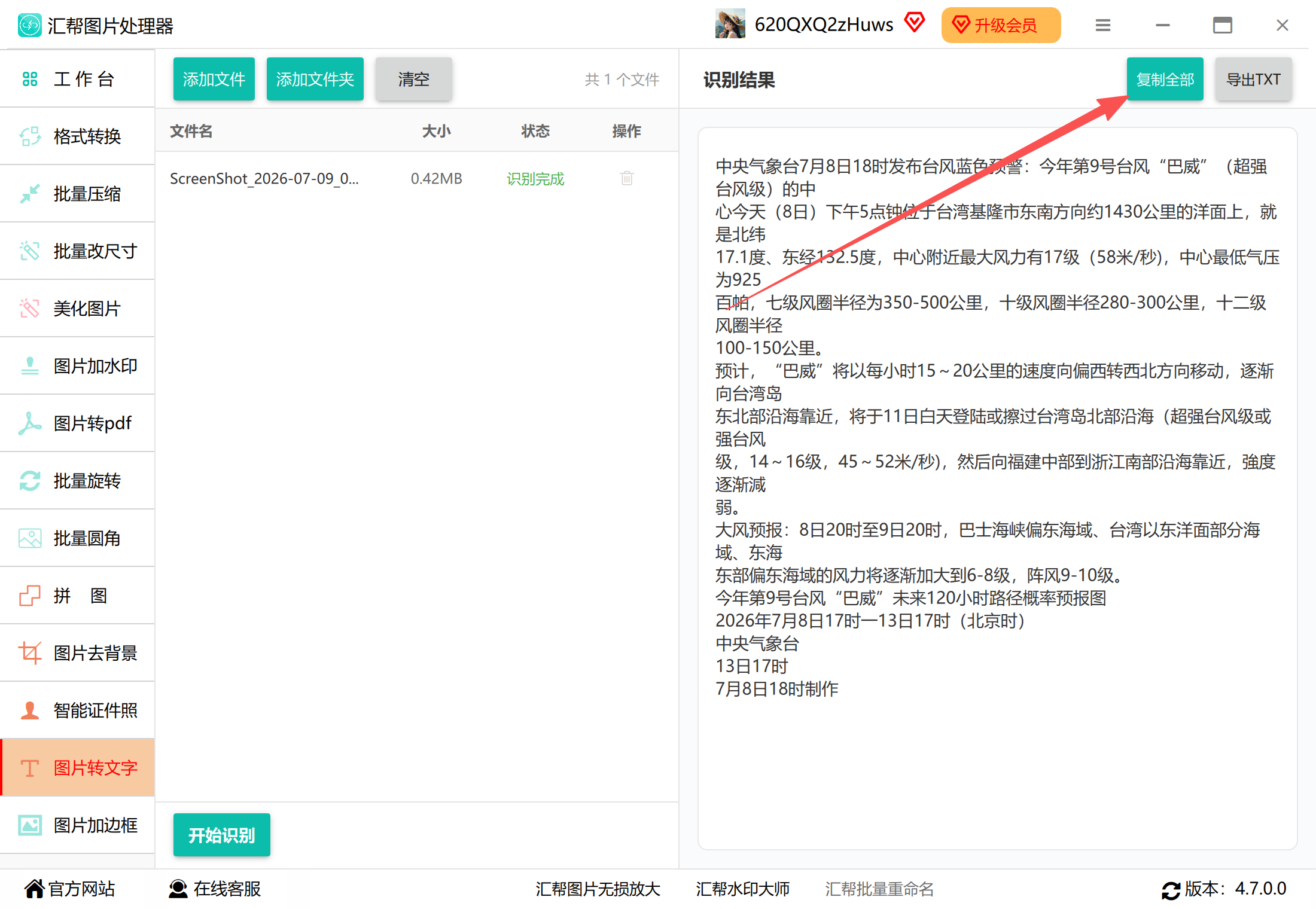Select 智能证件照 in sidebar
Viewport: 1316px width, 909px height.
[78, 710]
